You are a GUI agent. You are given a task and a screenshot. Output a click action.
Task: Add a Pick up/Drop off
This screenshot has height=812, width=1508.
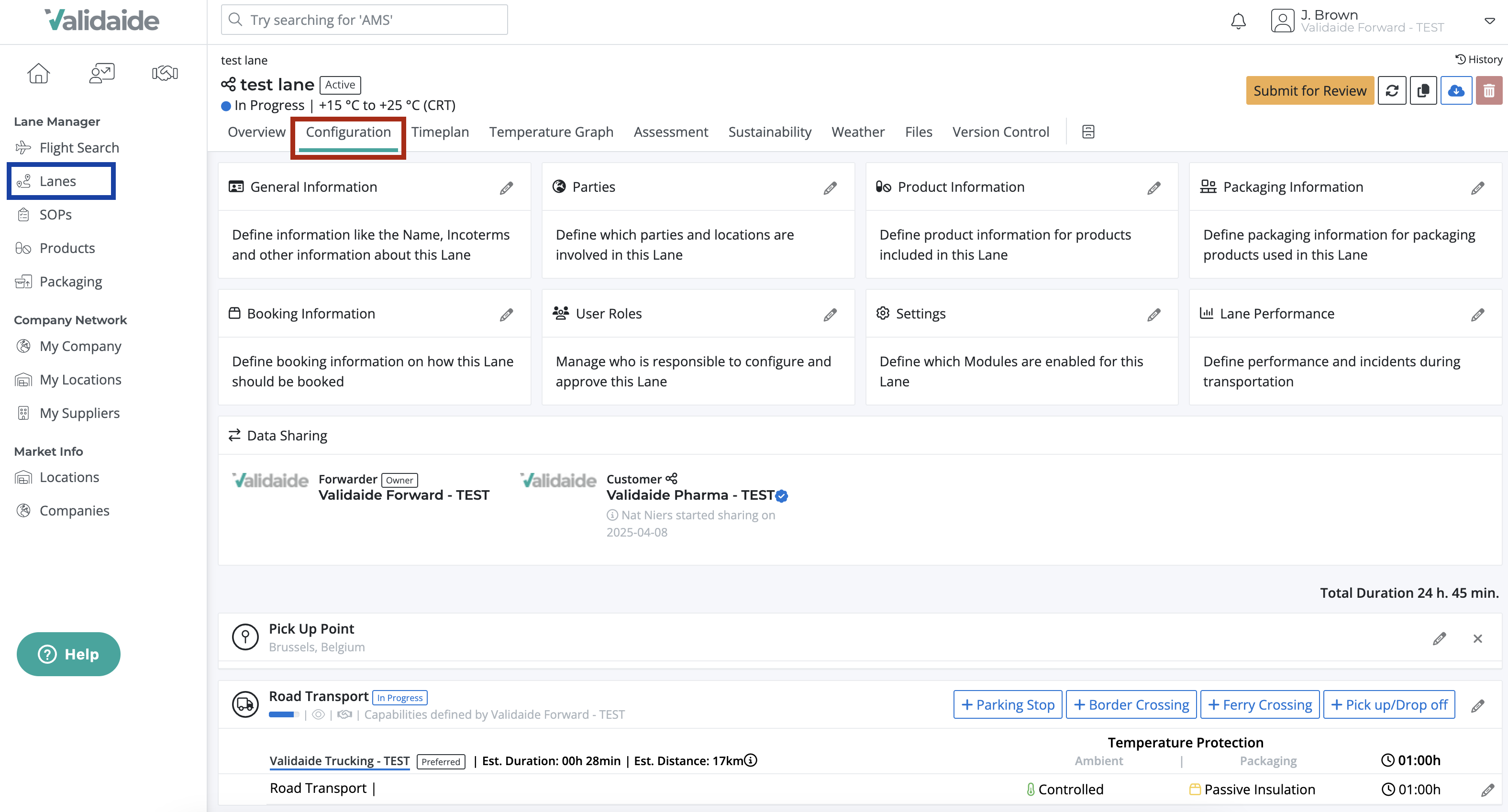1389,705
